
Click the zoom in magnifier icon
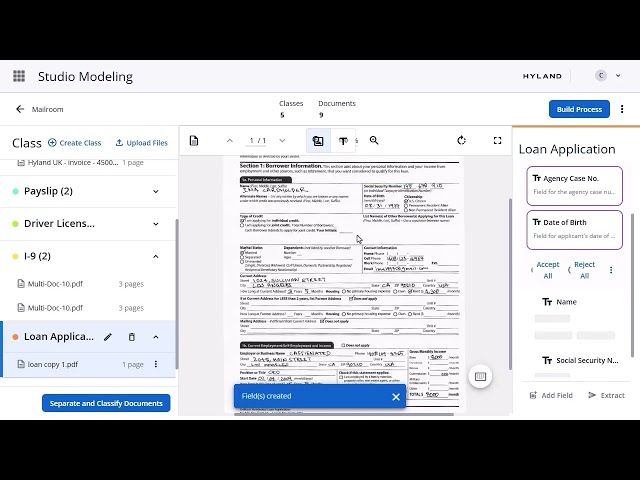374,140
